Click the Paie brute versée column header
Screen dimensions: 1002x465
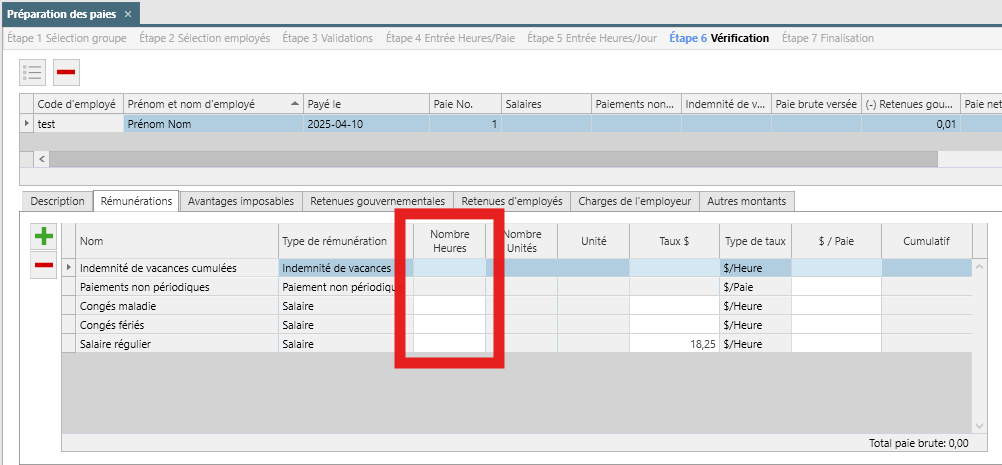click(x=816, y=103)
